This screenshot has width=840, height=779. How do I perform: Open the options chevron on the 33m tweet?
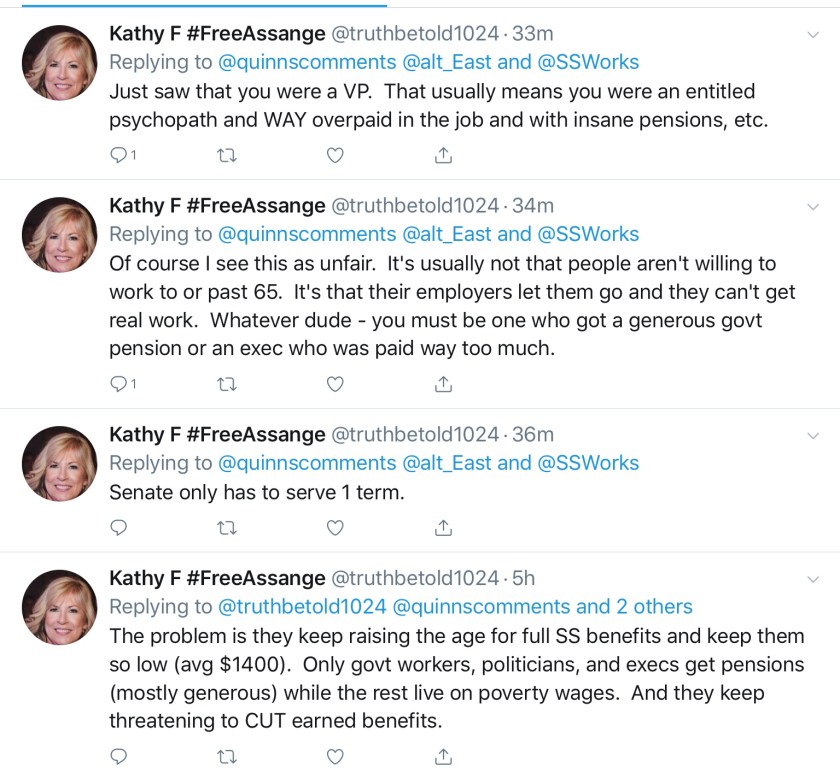click(x=813, y=35)
